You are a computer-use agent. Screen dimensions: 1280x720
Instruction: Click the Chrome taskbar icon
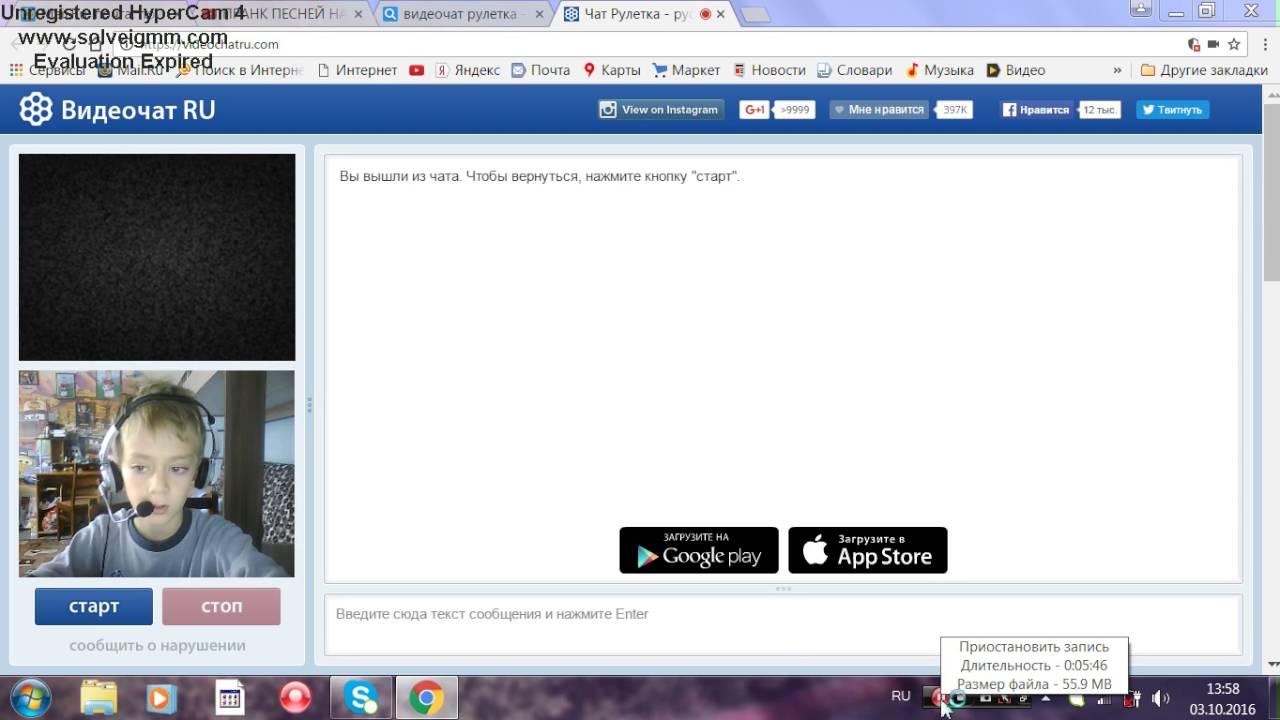(x=426, y=697)
